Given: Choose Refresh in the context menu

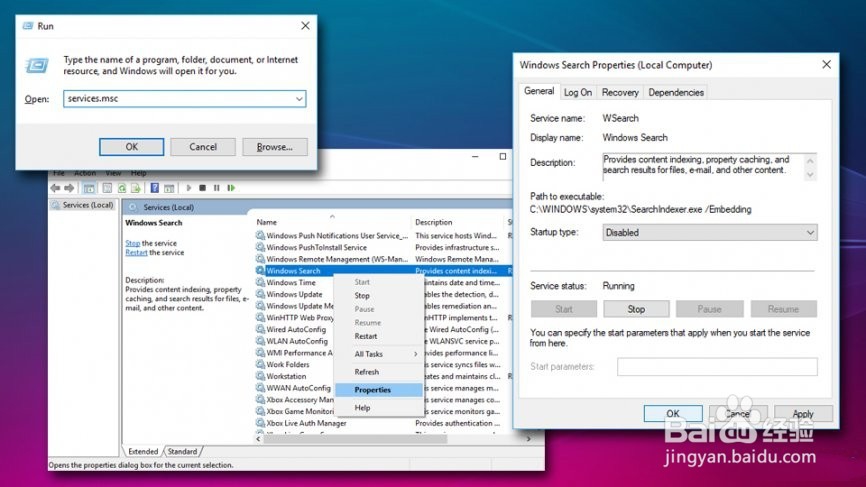Looking at the screenshot, I should pyautogui.click(x=379, y=372).
